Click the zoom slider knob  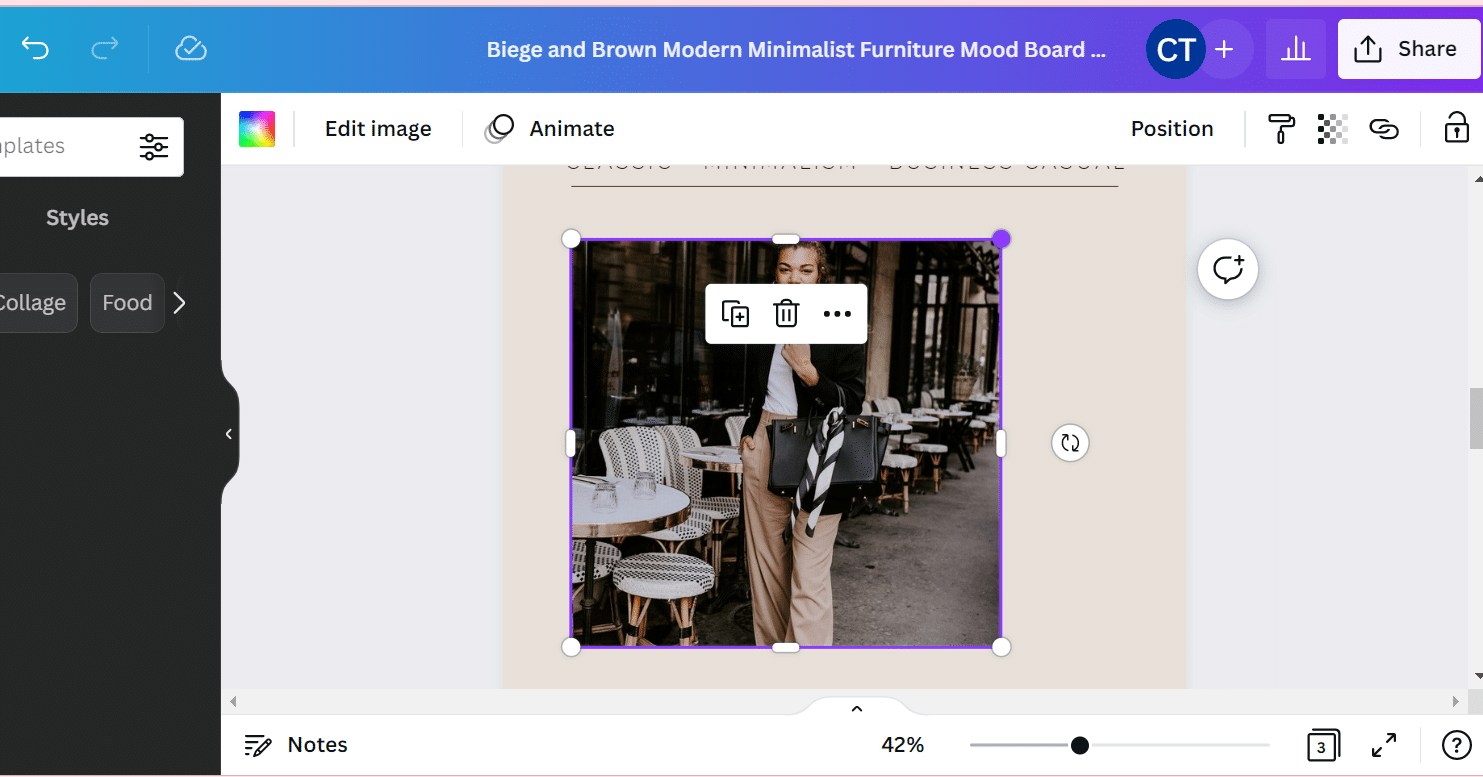pyautogui.click(x=1080, y=745)
